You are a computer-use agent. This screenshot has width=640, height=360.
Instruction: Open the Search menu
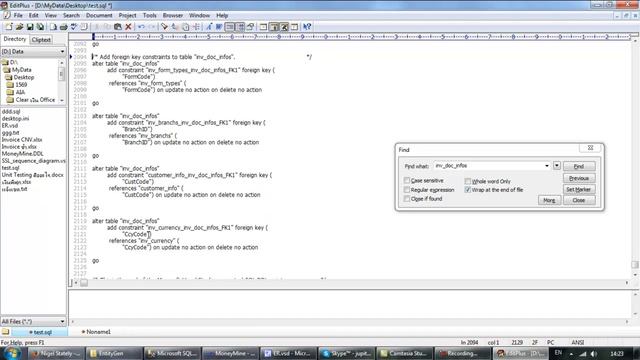point(71,15)
